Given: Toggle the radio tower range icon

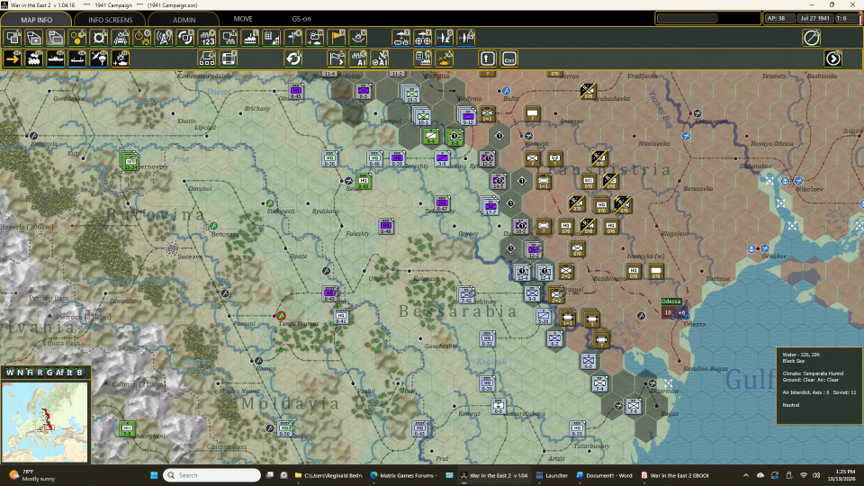Looking at the screenshot, I should click(164, 38).
